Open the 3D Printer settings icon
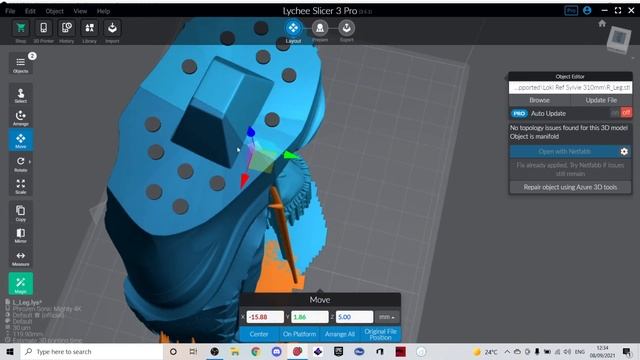 [43, 29]
